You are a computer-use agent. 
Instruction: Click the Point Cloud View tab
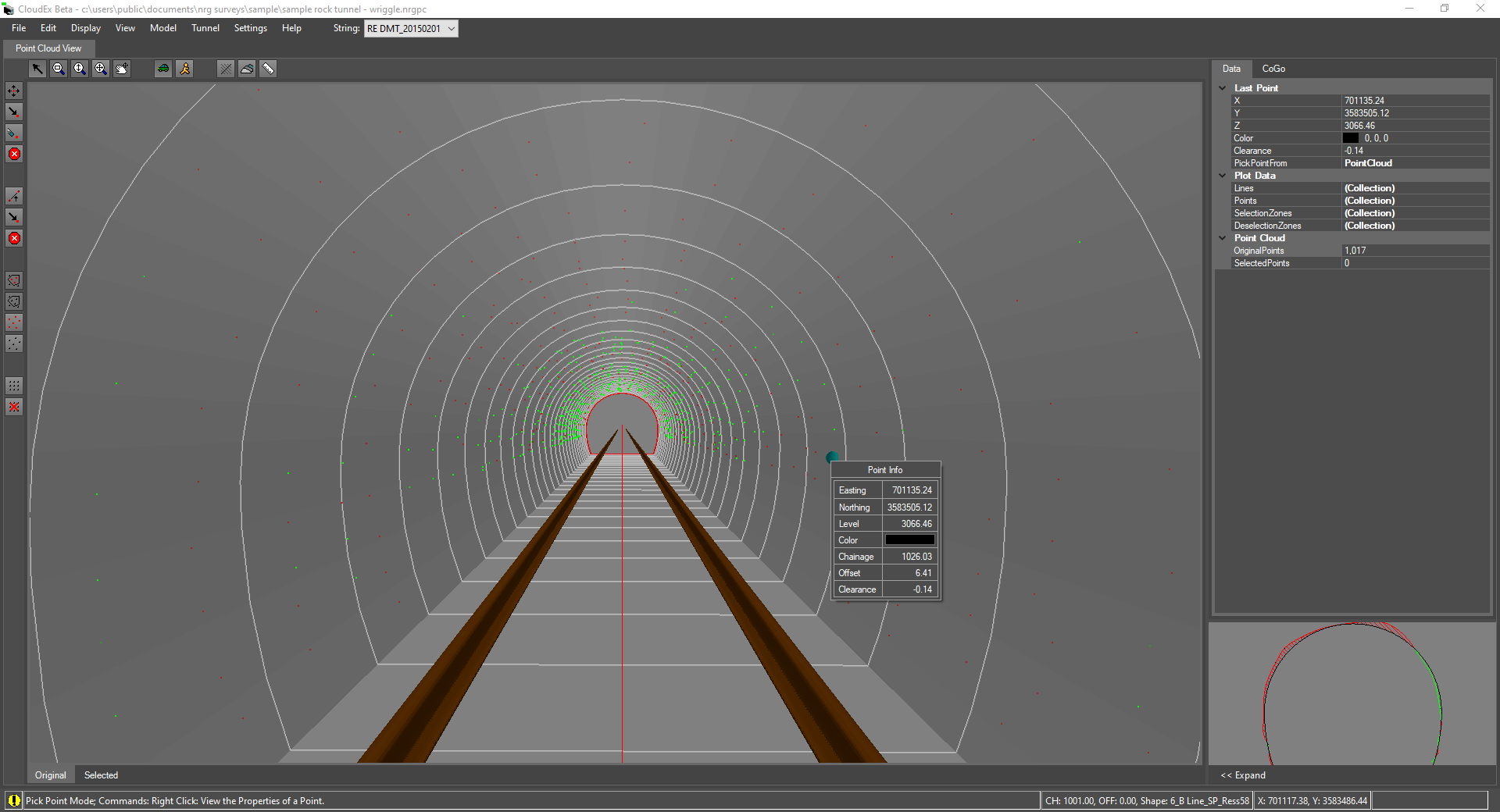pos(48,48)
